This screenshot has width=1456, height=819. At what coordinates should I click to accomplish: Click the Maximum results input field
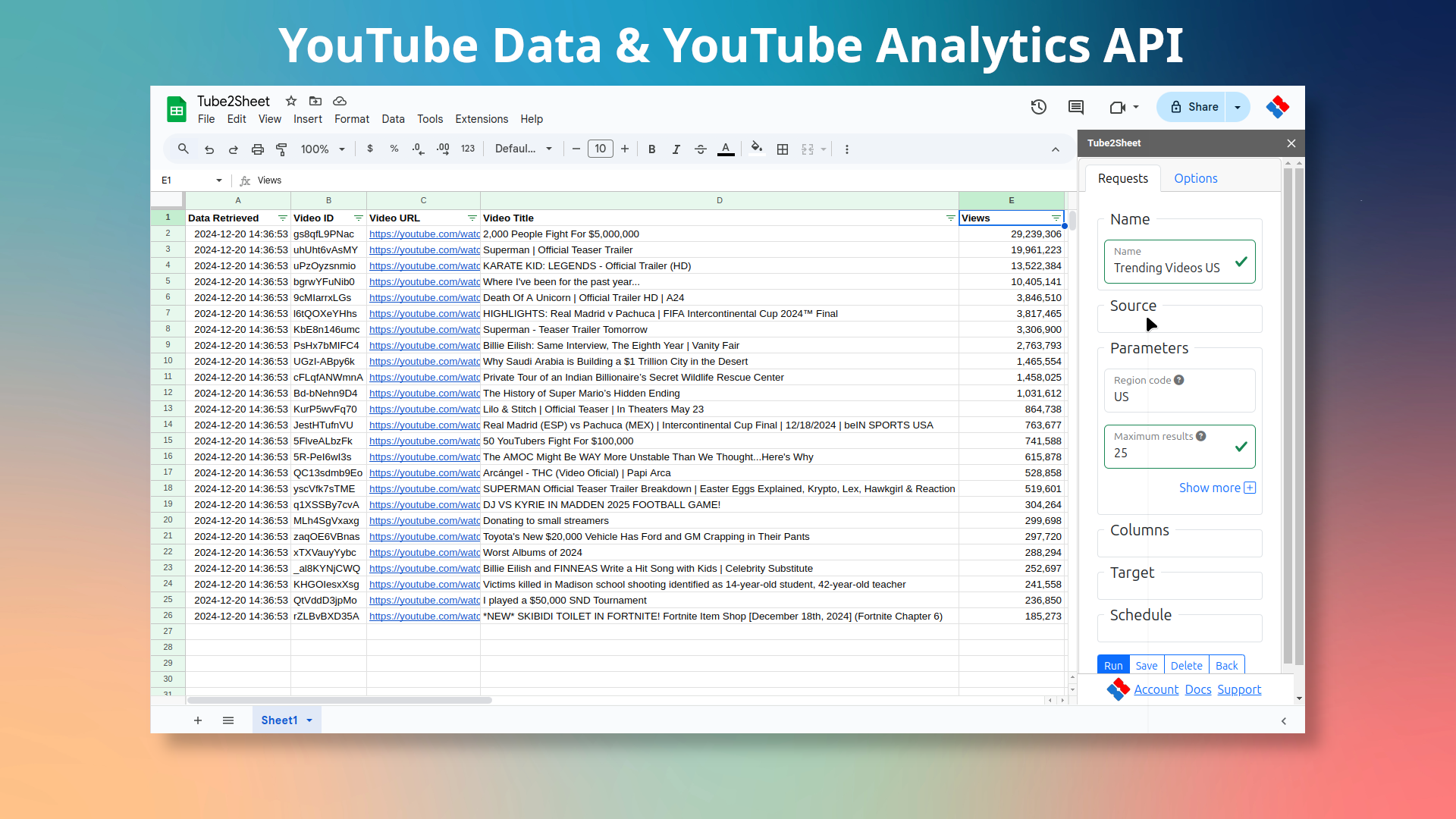[x=1180, y=446]
